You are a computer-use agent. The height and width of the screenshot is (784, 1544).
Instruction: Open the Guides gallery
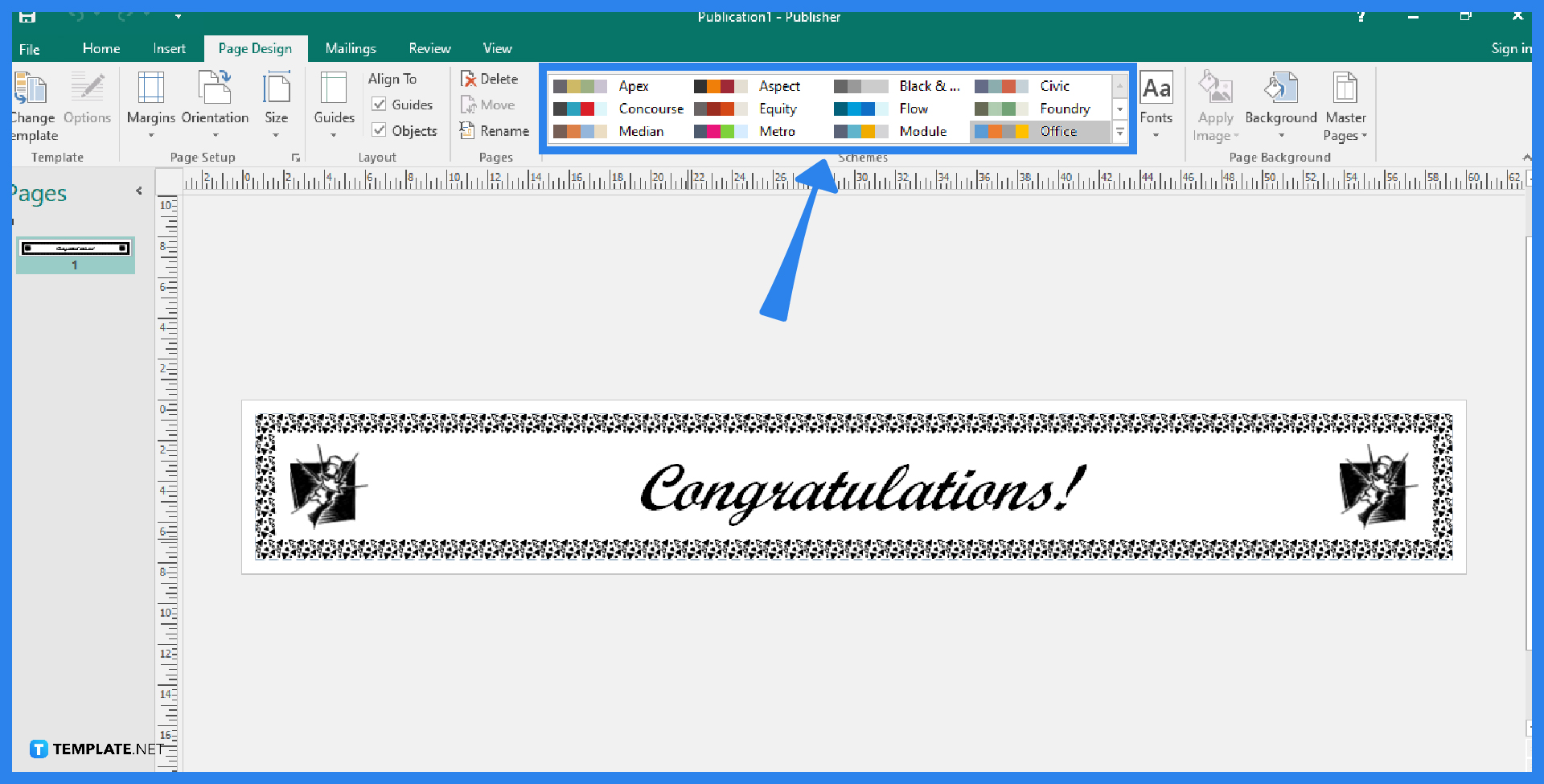pos(334,103)
